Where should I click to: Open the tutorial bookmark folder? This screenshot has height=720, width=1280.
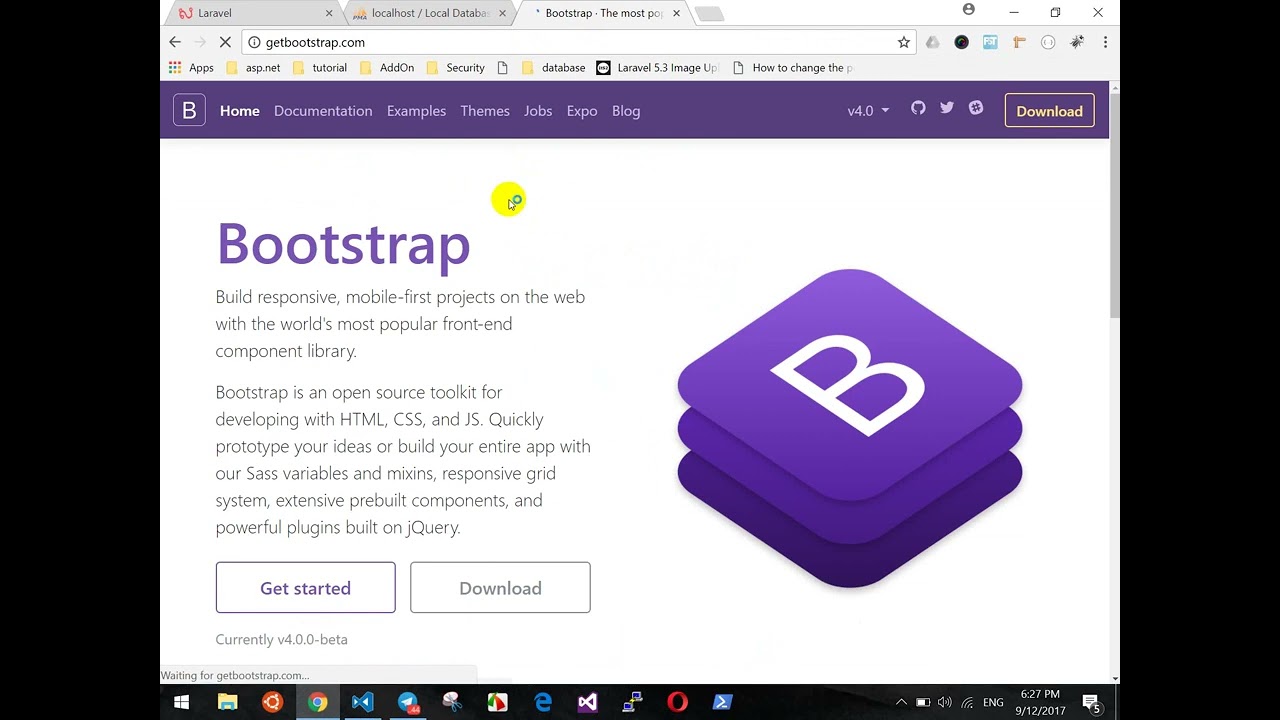click(320, 68)
